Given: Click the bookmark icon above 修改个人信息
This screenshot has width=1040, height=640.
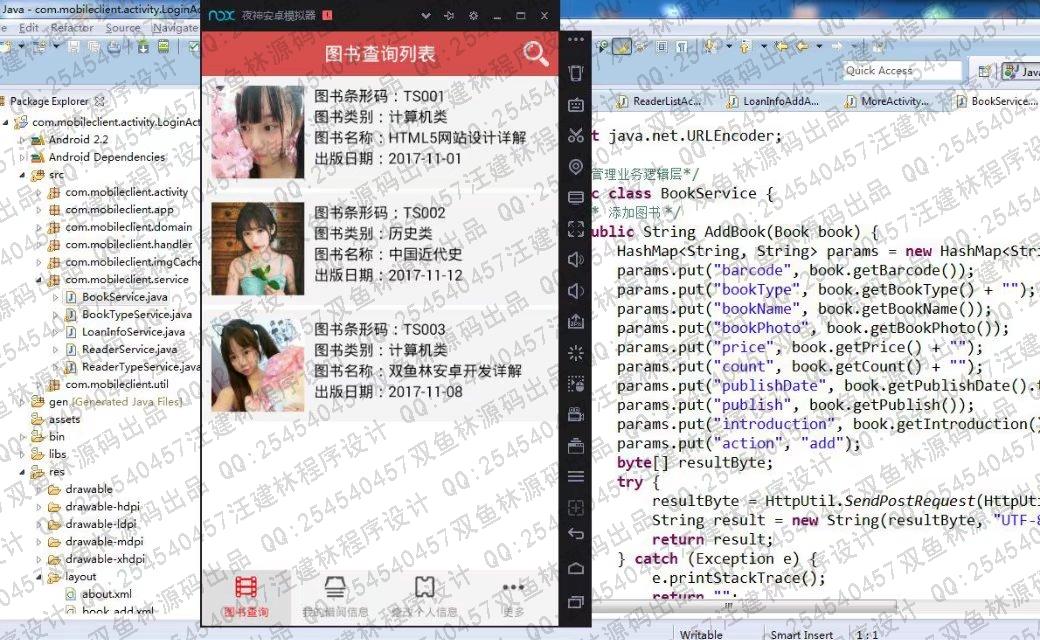Looking at the screenshot, I should click(424, 587).
